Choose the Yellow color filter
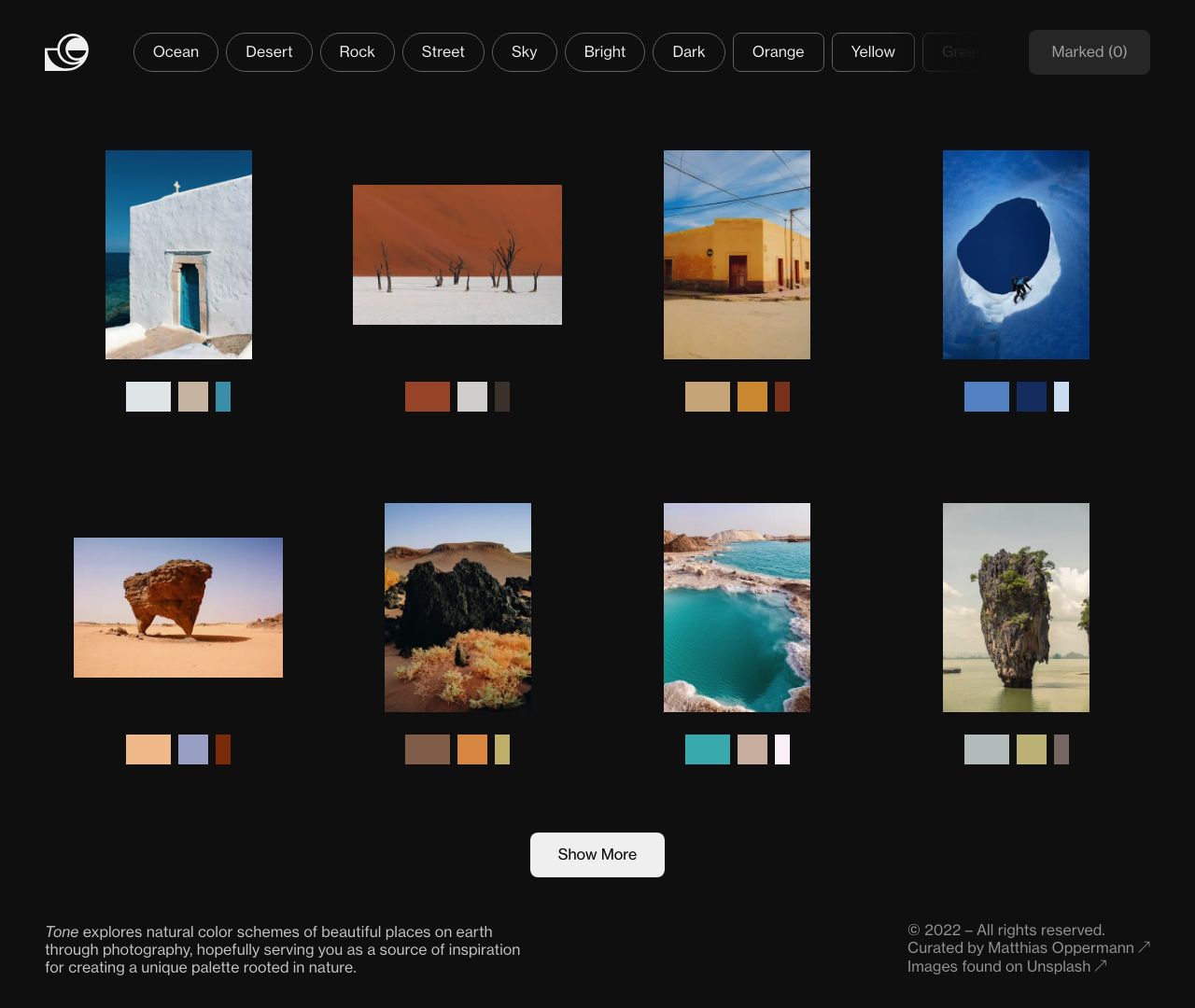 coord(872,52)
